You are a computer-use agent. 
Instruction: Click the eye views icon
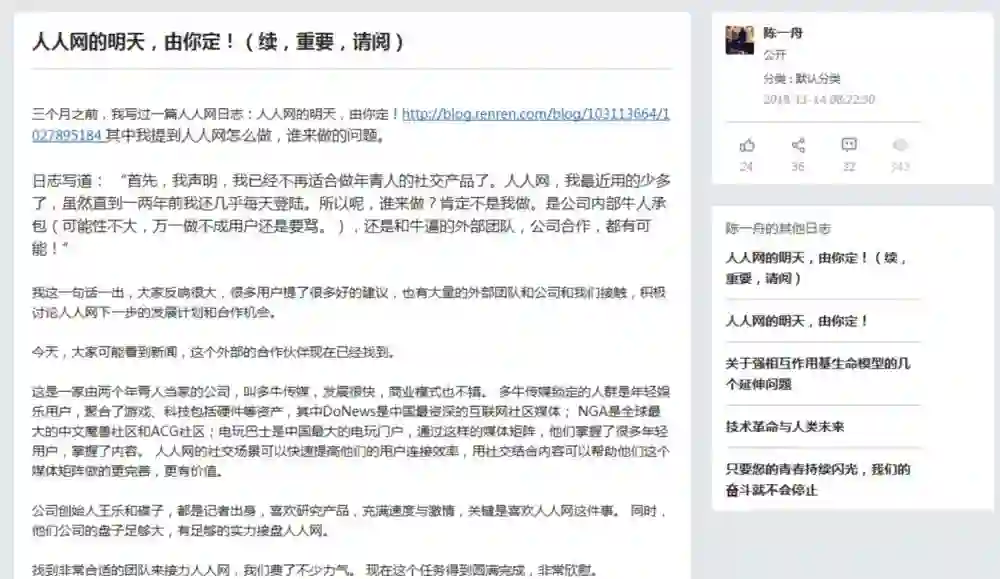tap(900, 145)
